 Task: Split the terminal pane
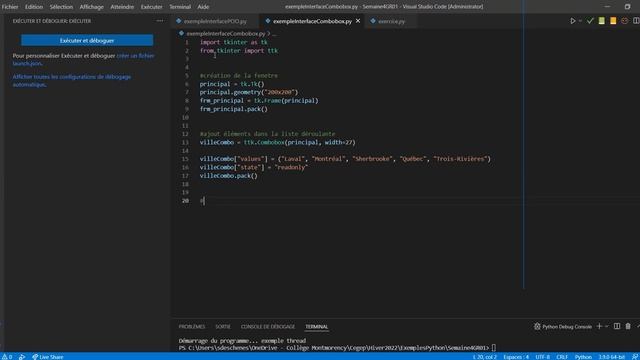click(617, 326)
